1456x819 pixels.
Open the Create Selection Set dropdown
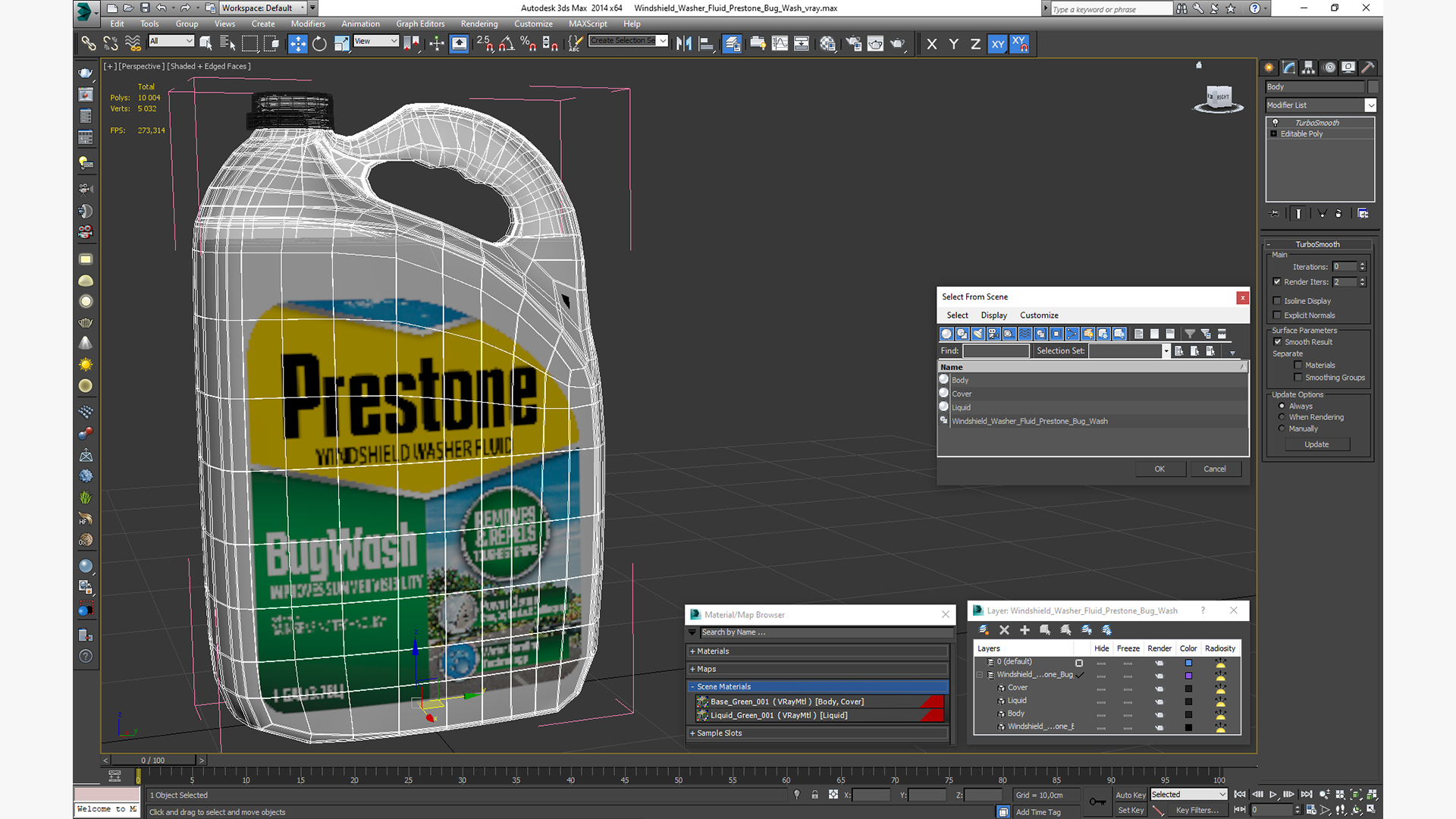pyautogui.click(x=629, y=41)
